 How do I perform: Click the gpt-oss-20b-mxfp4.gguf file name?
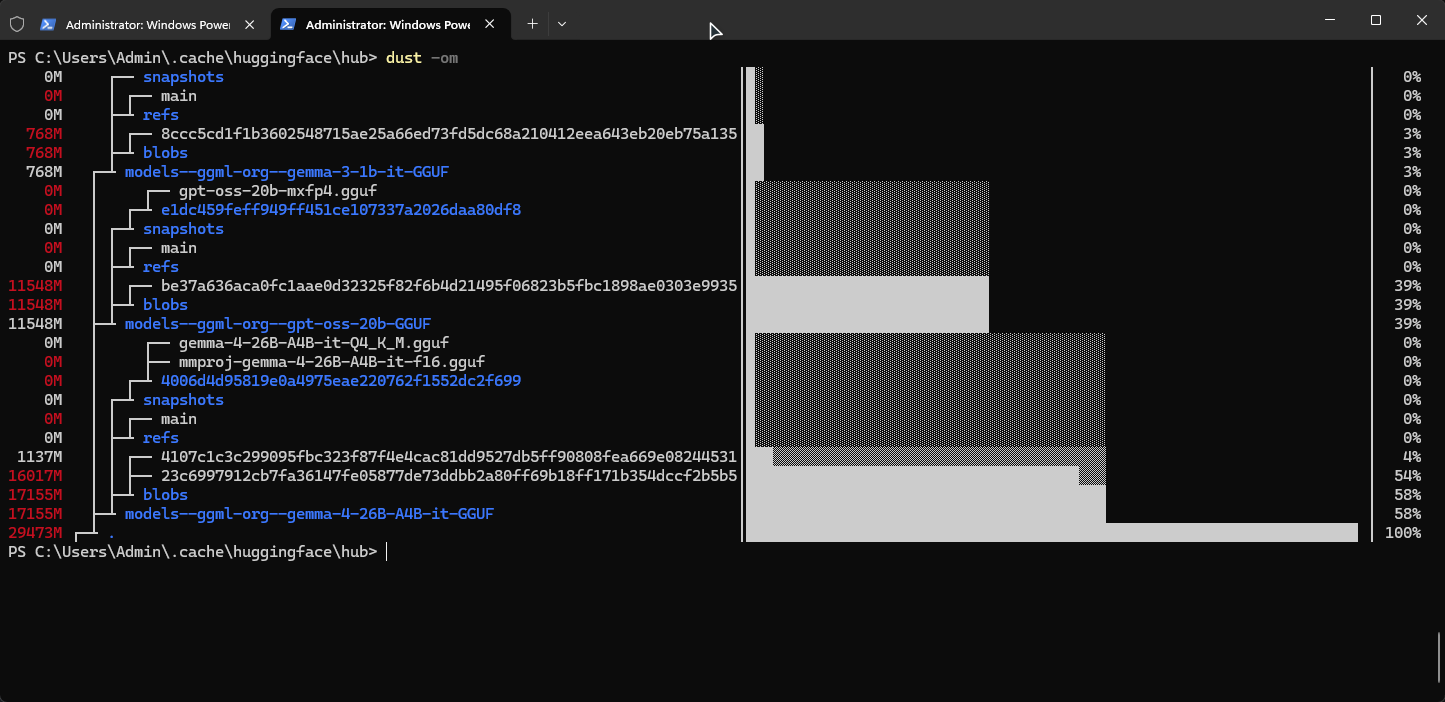click(x=278, y=191)
